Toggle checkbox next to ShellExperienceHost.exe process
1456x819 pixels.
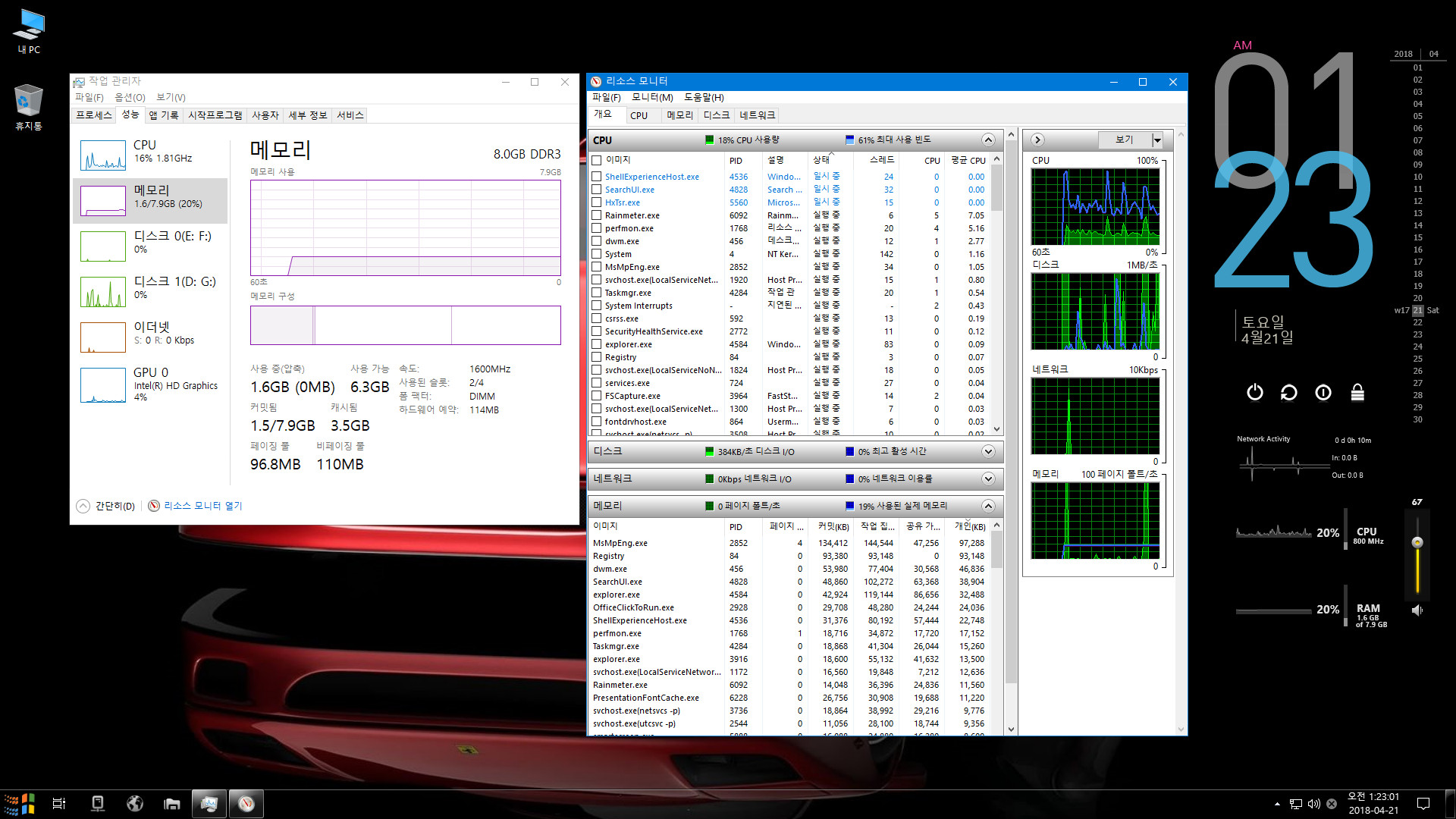point(597,176)
